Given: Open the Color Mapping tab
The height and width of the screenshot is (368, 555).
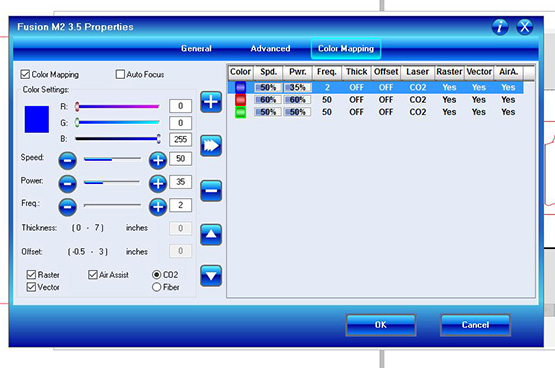Looking at the screenshot, I should (x=346, y=48).
